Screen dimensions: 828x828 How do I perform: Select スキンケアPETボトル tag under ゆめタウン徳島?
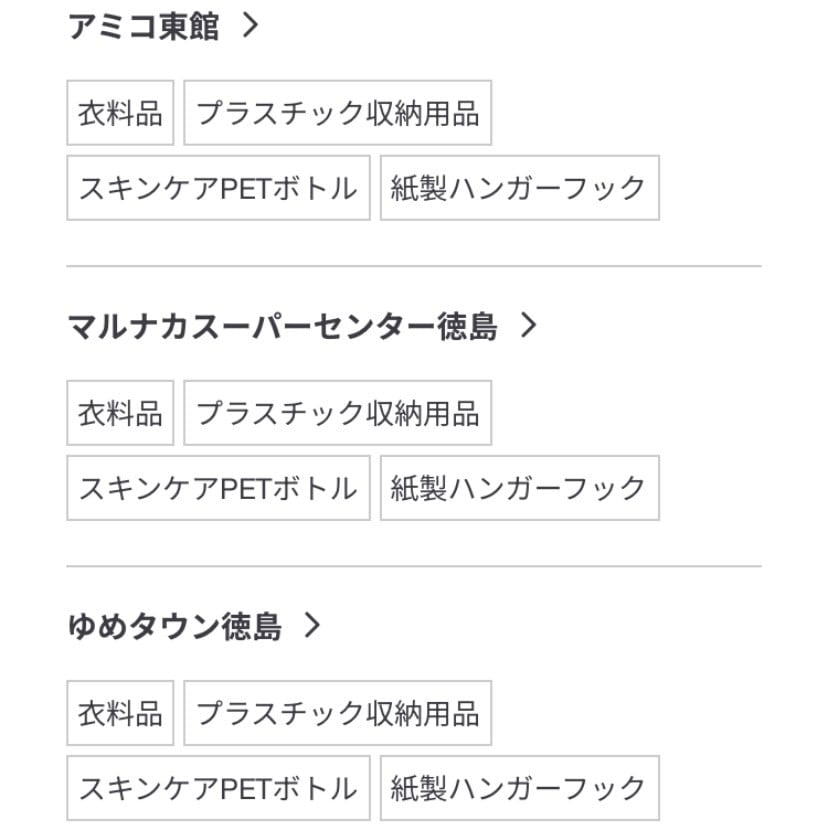[218, 788]
